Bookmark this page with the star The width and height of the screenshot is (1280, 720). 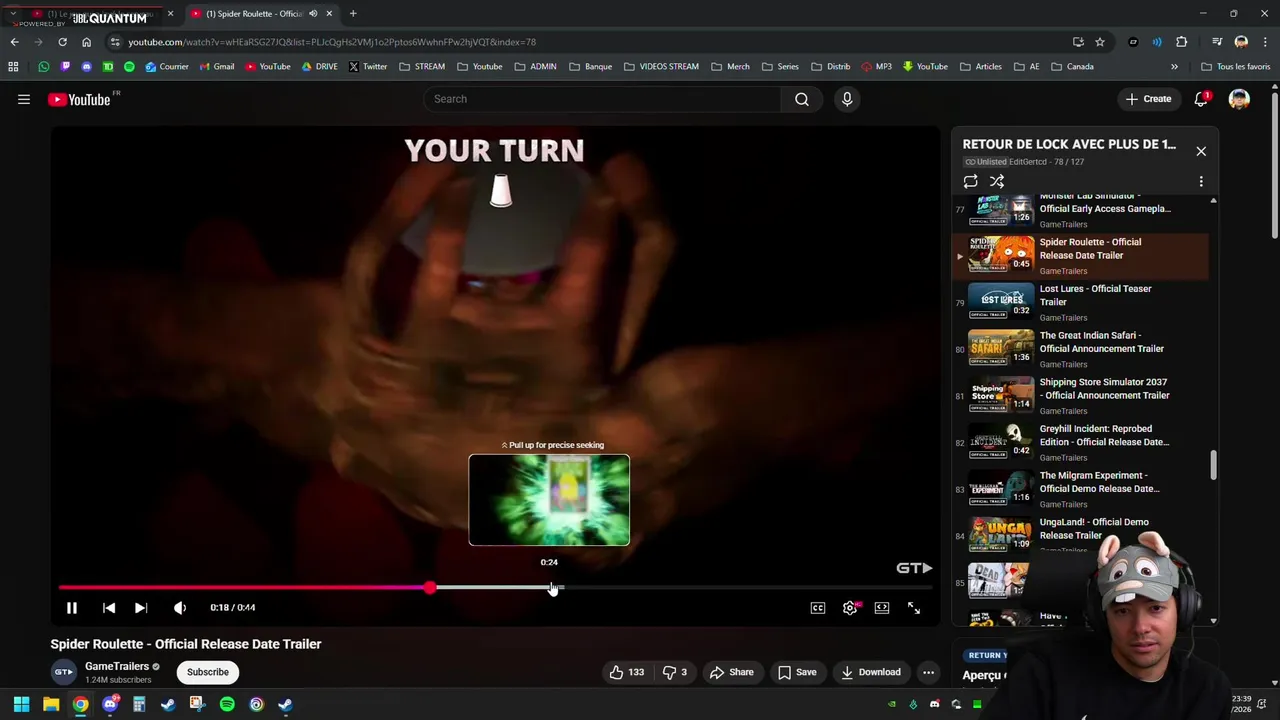[1100, 42]
